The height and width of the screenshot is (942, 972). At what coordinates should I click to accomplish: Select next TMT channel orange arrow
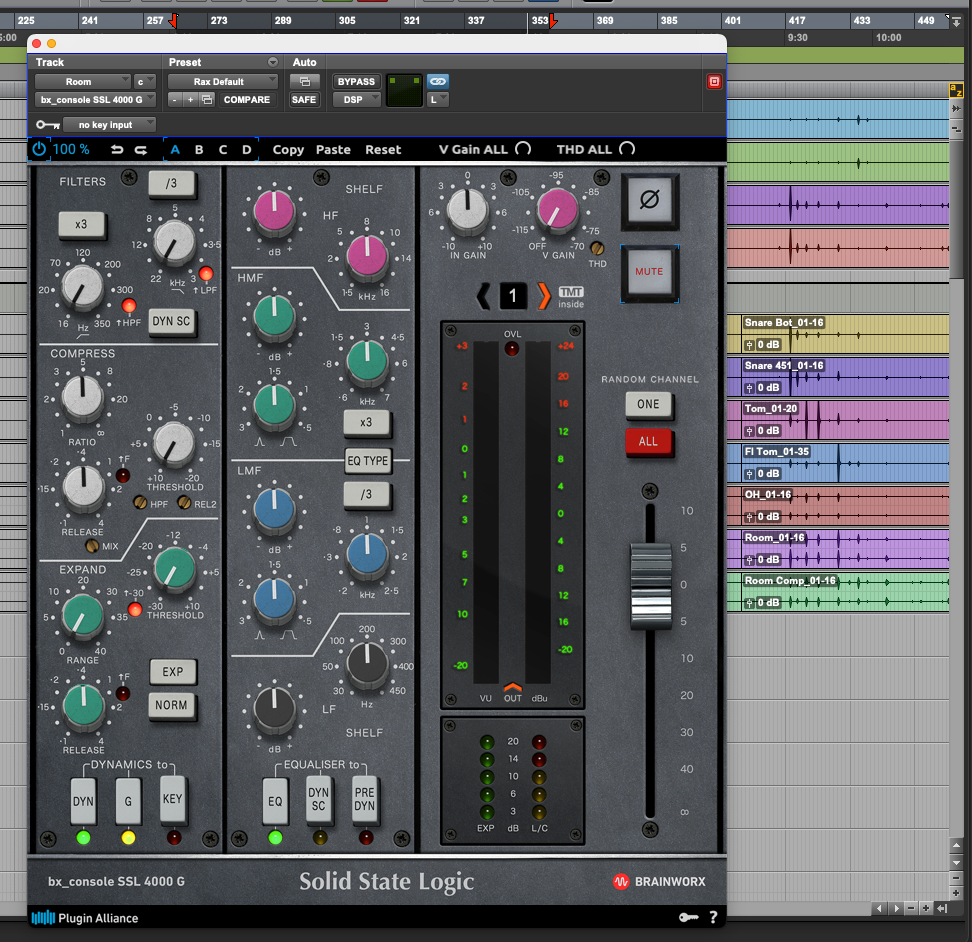(543, 296)
